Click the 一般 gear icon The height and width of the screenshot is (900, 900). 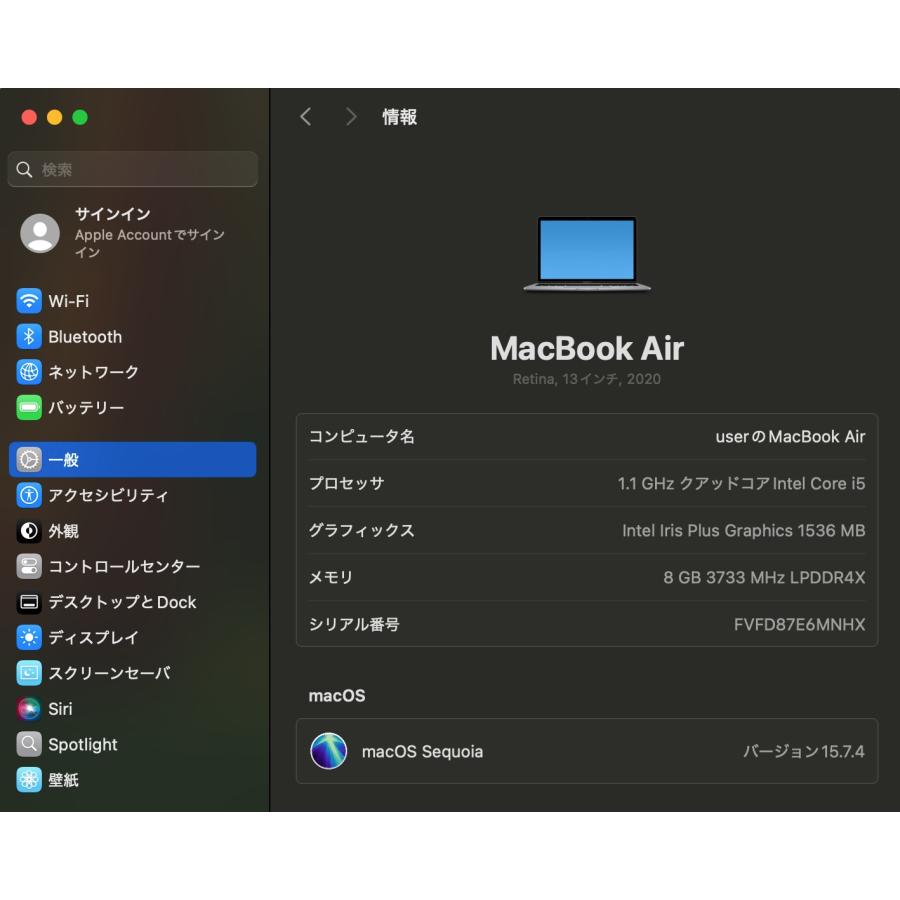[29, 460]
